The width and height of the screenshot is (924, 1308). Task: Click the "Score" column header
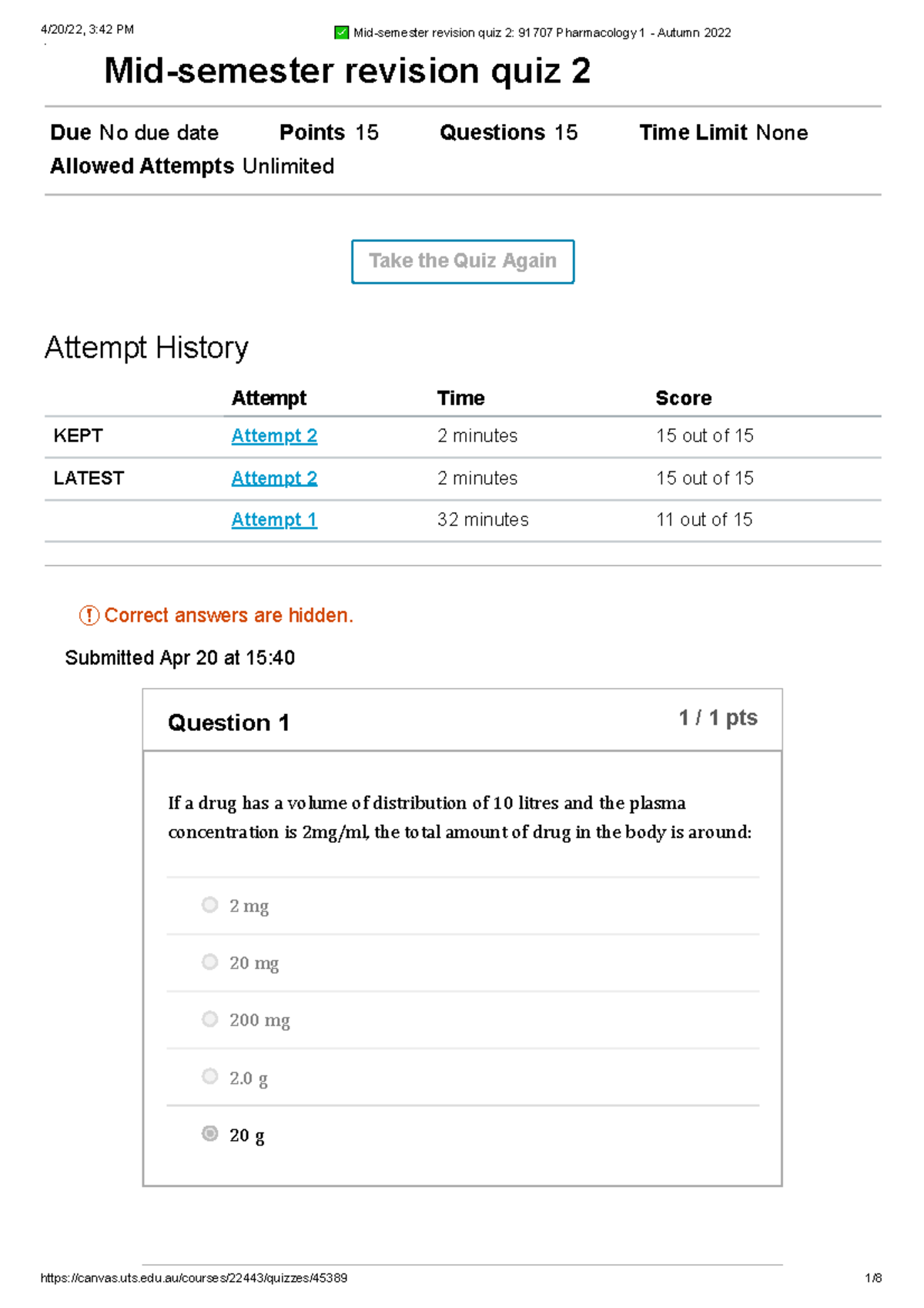[x=684, y=397]
